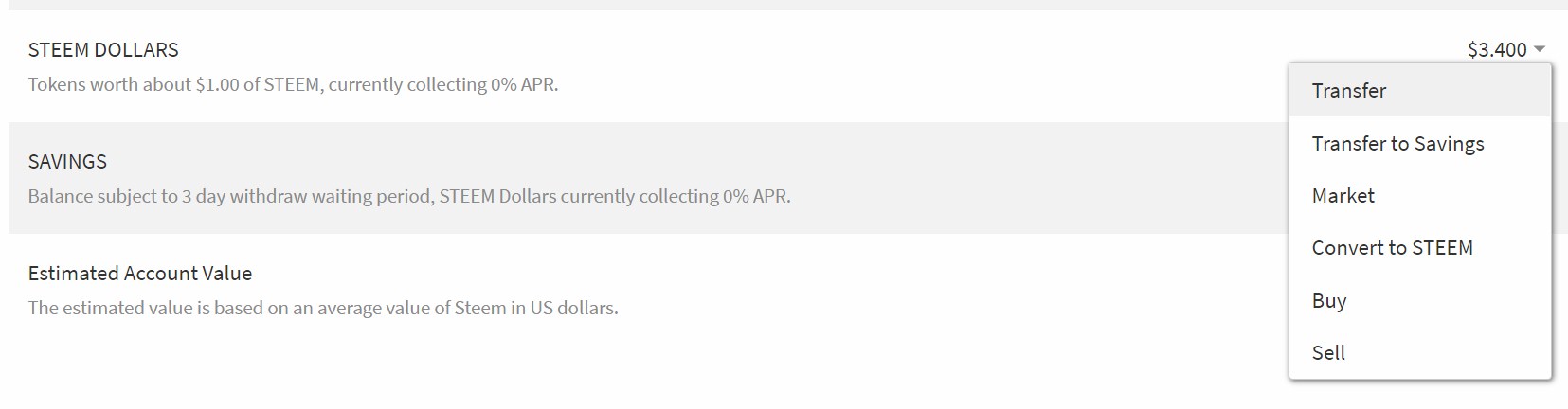This screenshot has height=409, width=1568.
Task: Select Transfer to Savings menu option
Action: click(x=1397, y=144)
